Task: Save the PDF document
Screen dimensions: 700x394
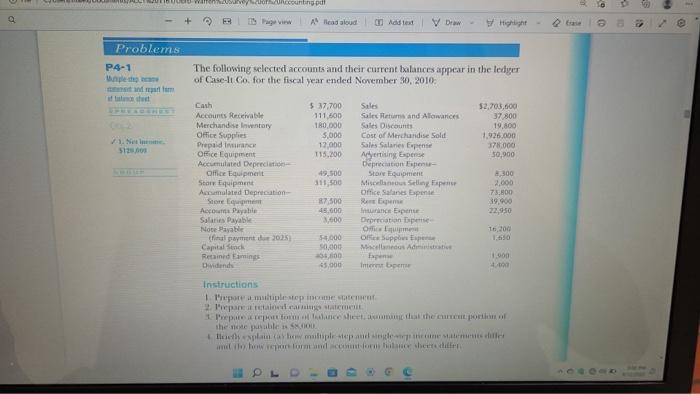Action: pos(621,23)
